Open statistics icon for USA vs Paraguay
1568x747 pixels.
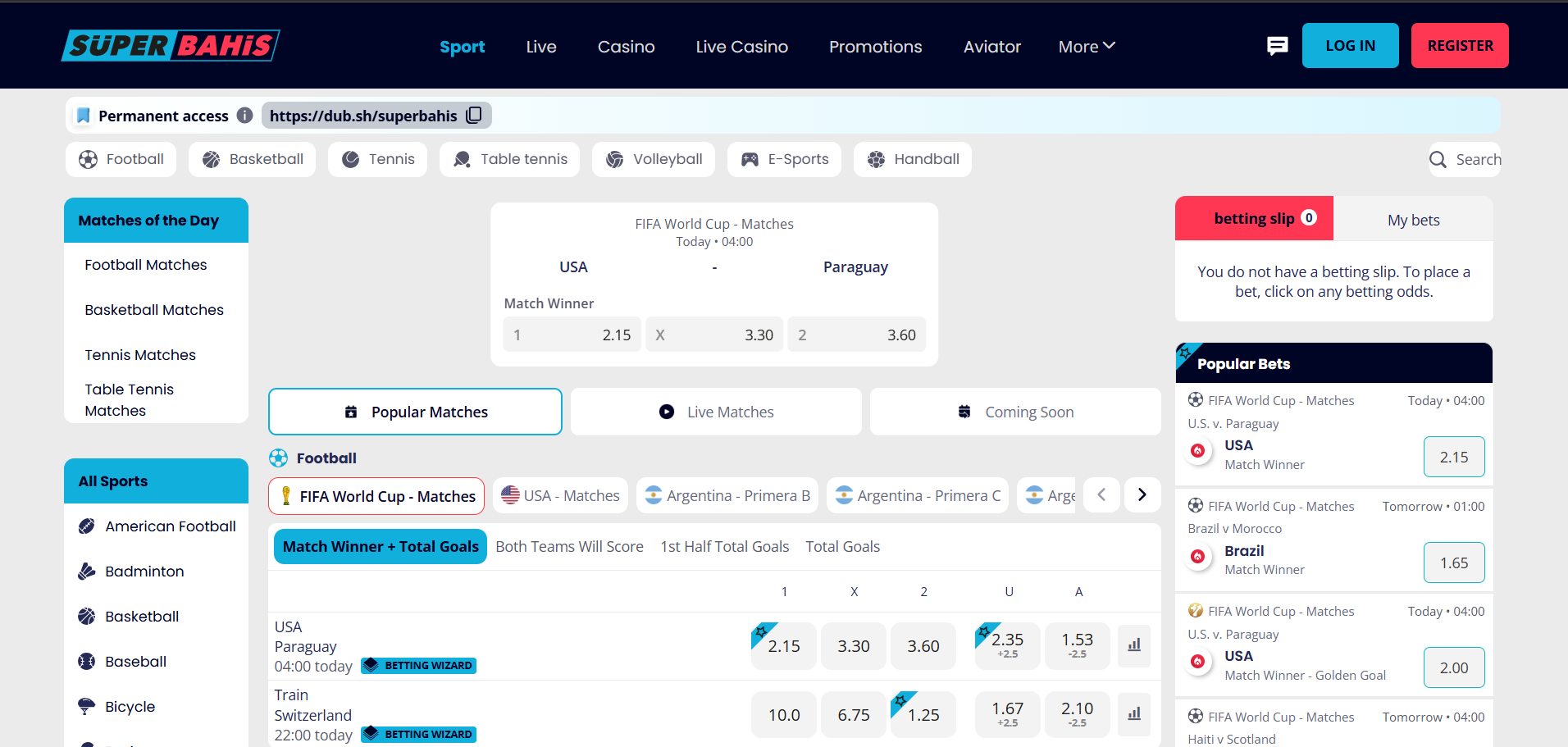coord(1134,646)
